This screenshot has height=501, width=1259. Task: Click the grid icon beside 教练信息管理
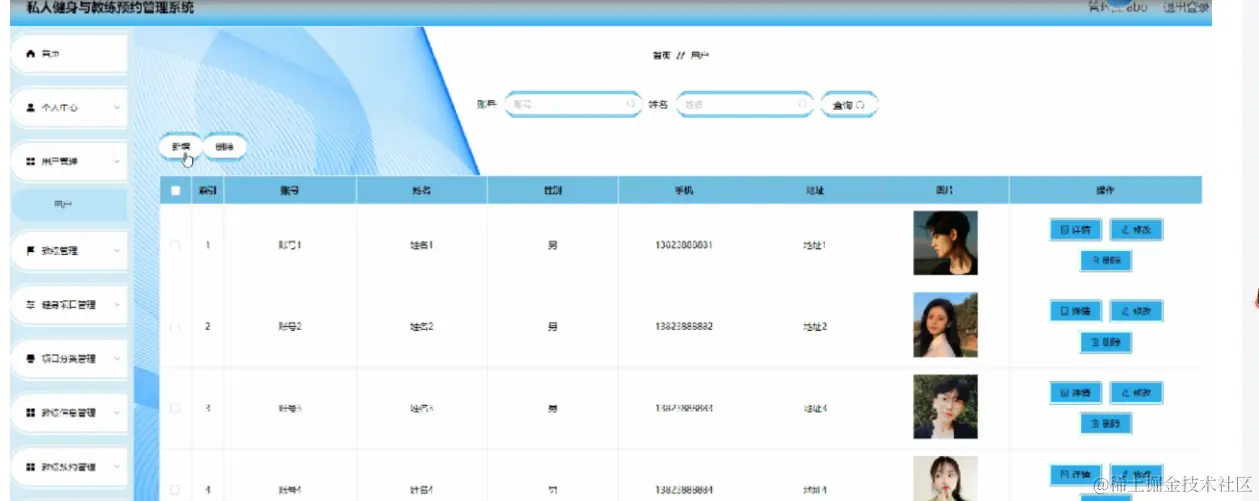coord(30,412)
